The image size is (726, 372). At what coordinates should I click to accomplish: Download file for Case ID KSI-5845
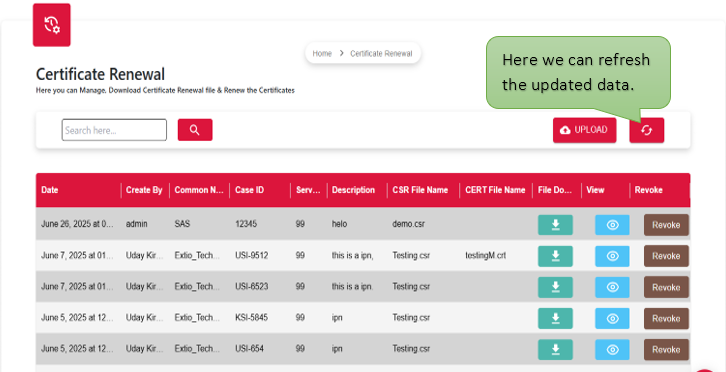[555, 319]
